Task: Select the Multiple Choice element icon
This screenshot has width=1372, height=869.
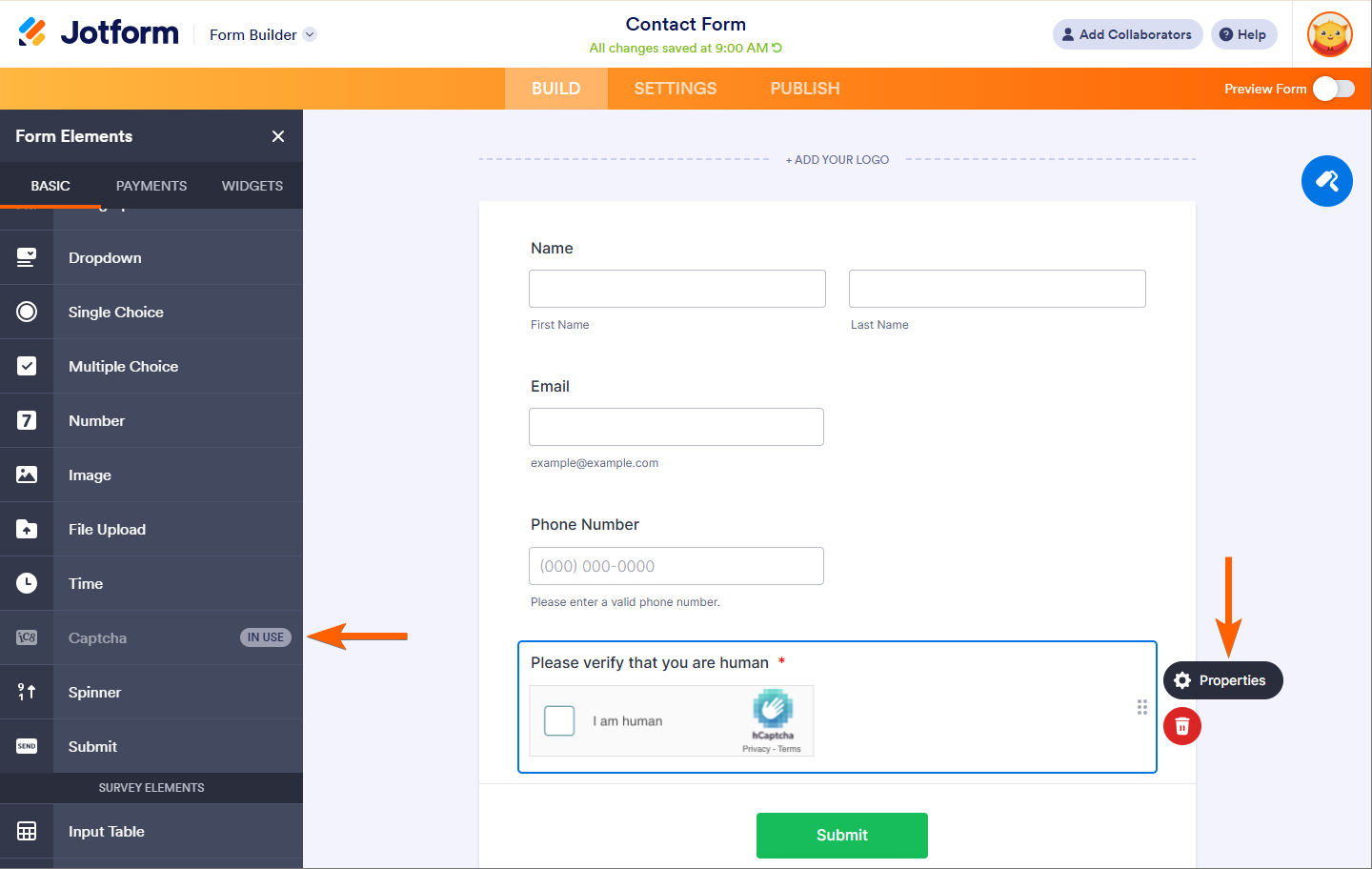Action: 27,366
